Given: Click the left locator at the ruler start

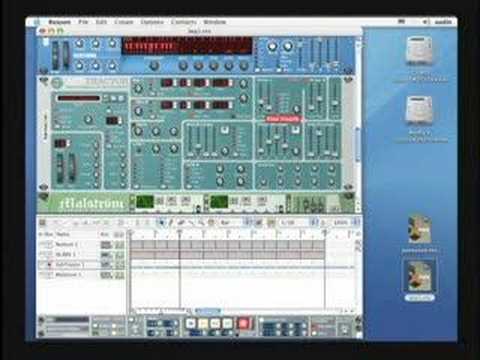Looking at the screenshot, I should click(x=131, y=233).
